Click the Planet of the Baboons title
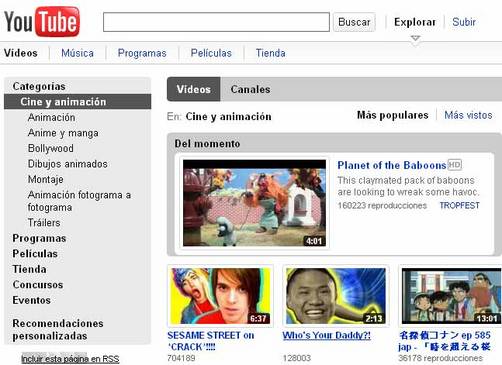Viewport: 502px width, 365px height. tap(392, 165)
